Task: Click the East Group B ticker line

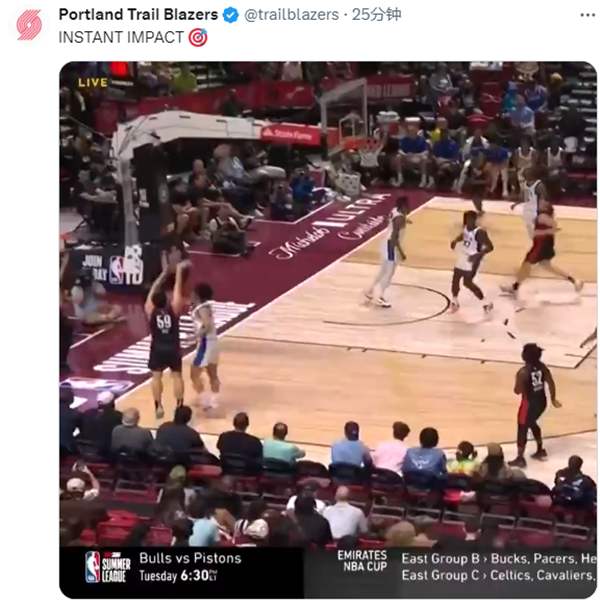Action: click(x=498, y=559)
